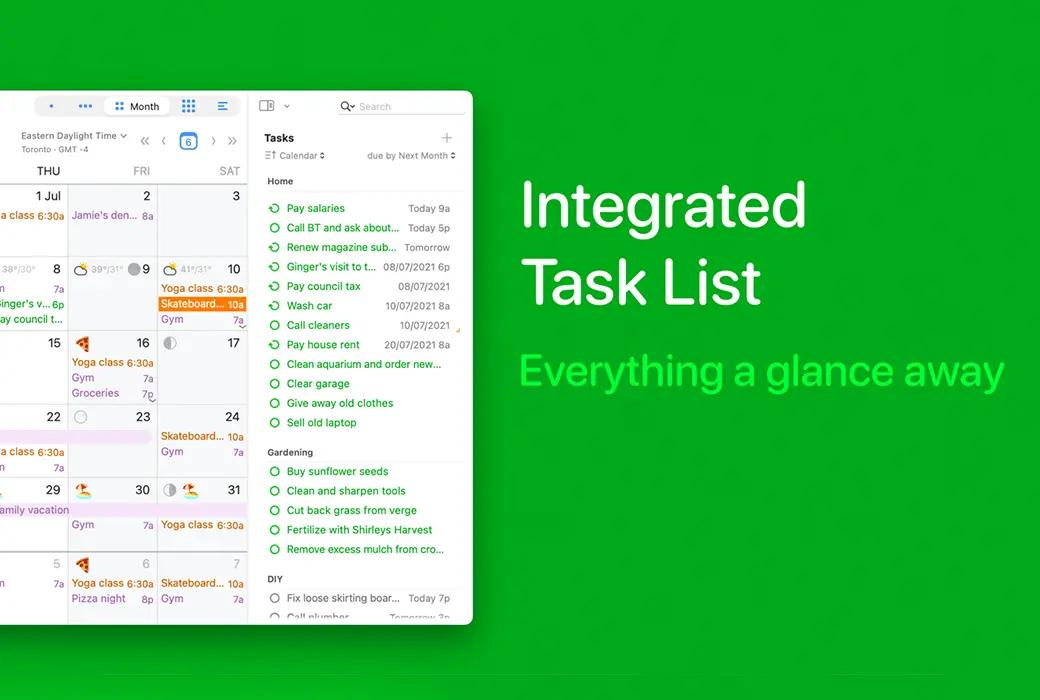
Task: Open Year view using the grid icon
Action: click(188, 106)
